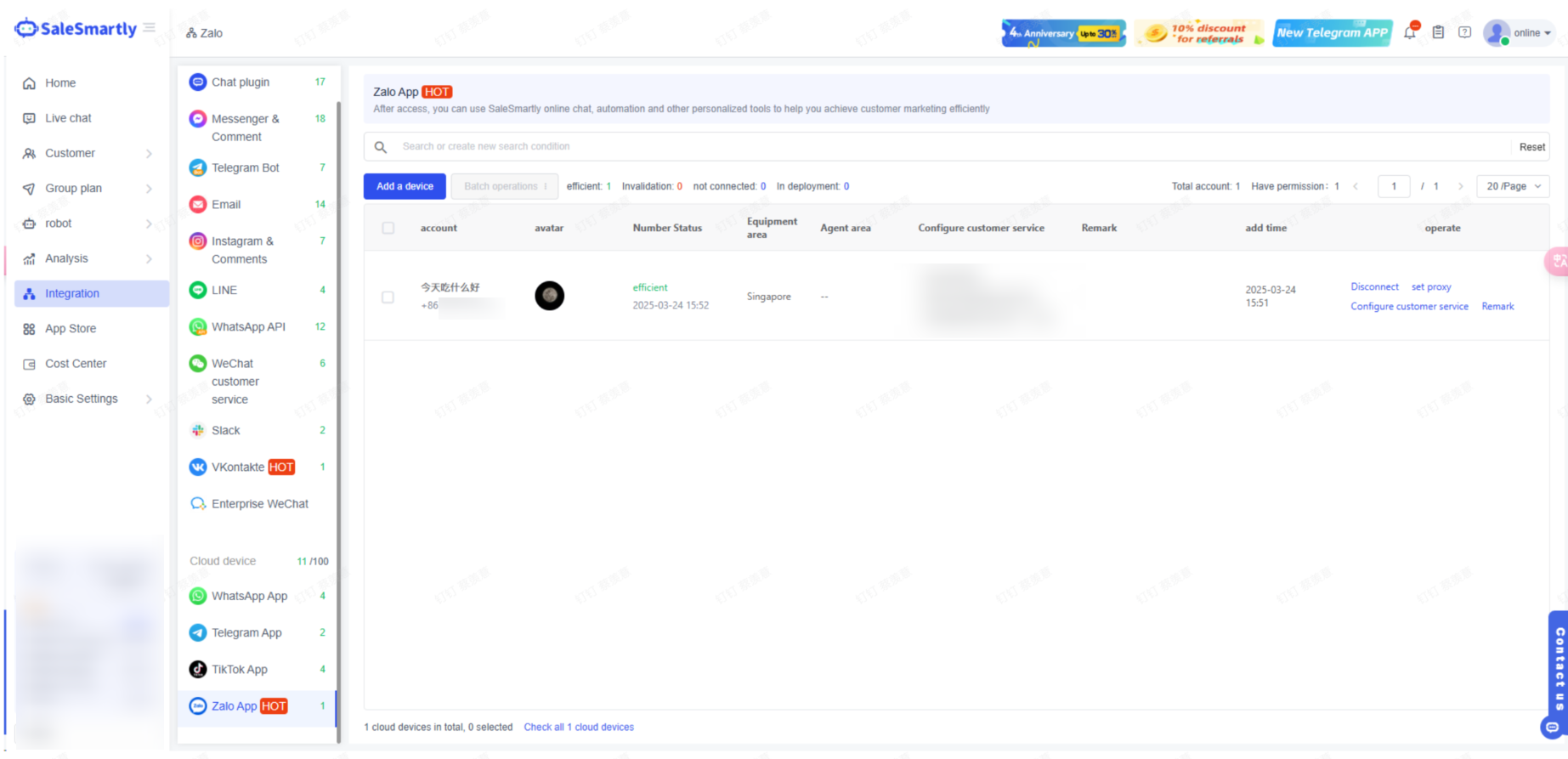Collapse the sidebar with the hamburger icon
This screenshot has width=1568, height=759.
[x=150, y=28]
